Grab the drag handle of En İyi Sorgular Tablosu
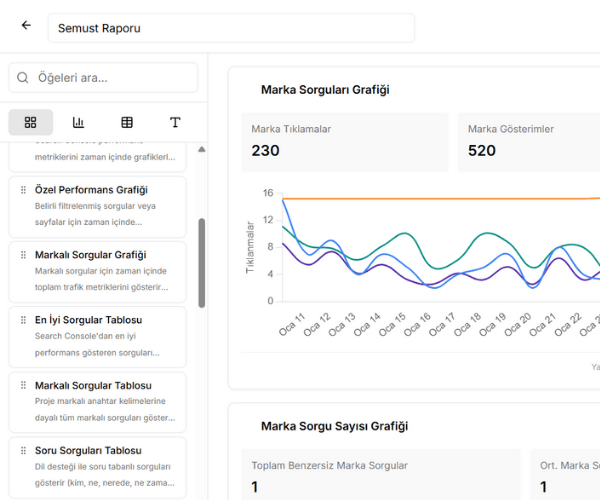 [23, 320]
